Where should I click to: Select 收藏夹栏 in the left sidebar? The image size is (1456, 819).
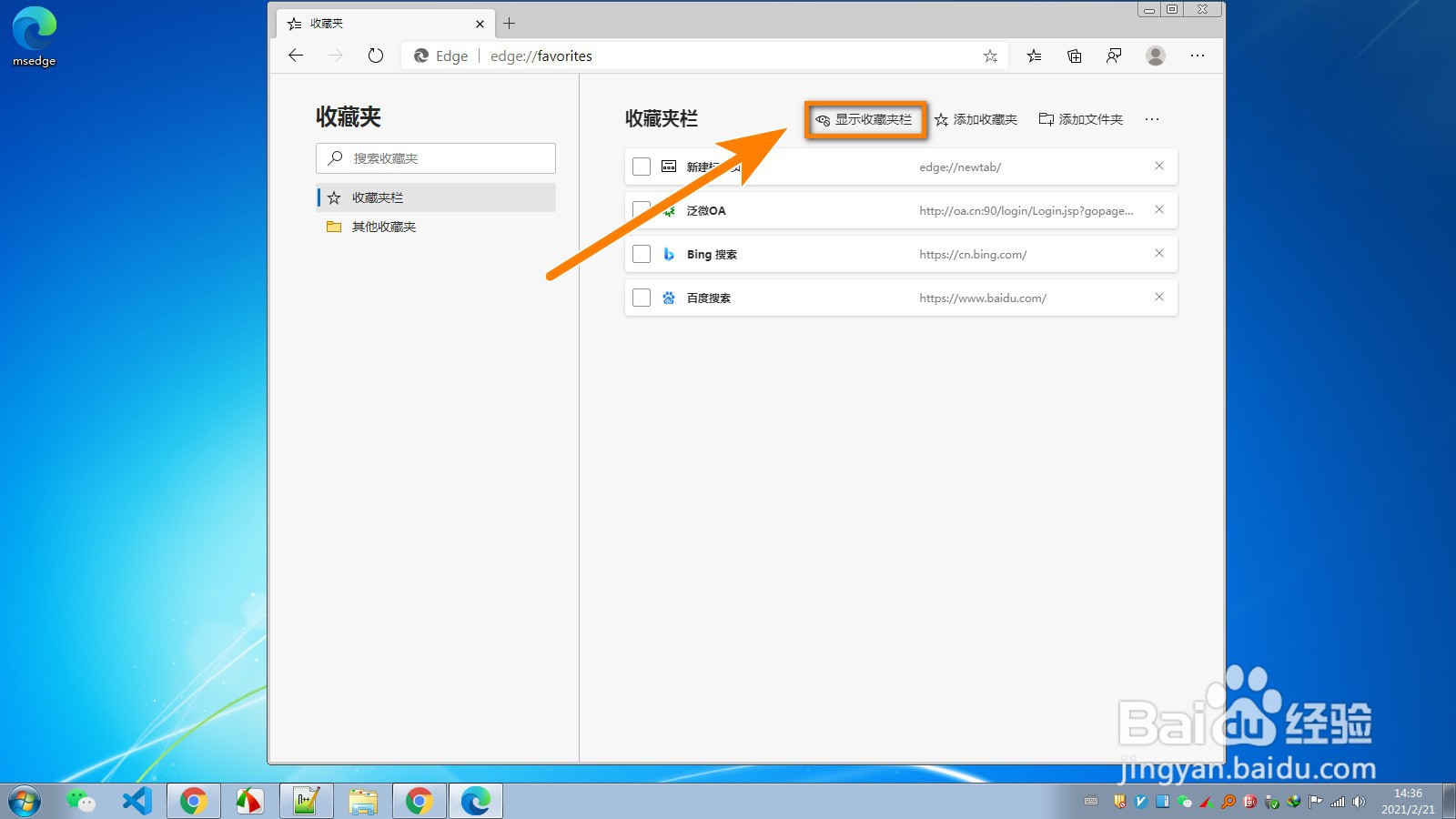click(x=436, y=197)
